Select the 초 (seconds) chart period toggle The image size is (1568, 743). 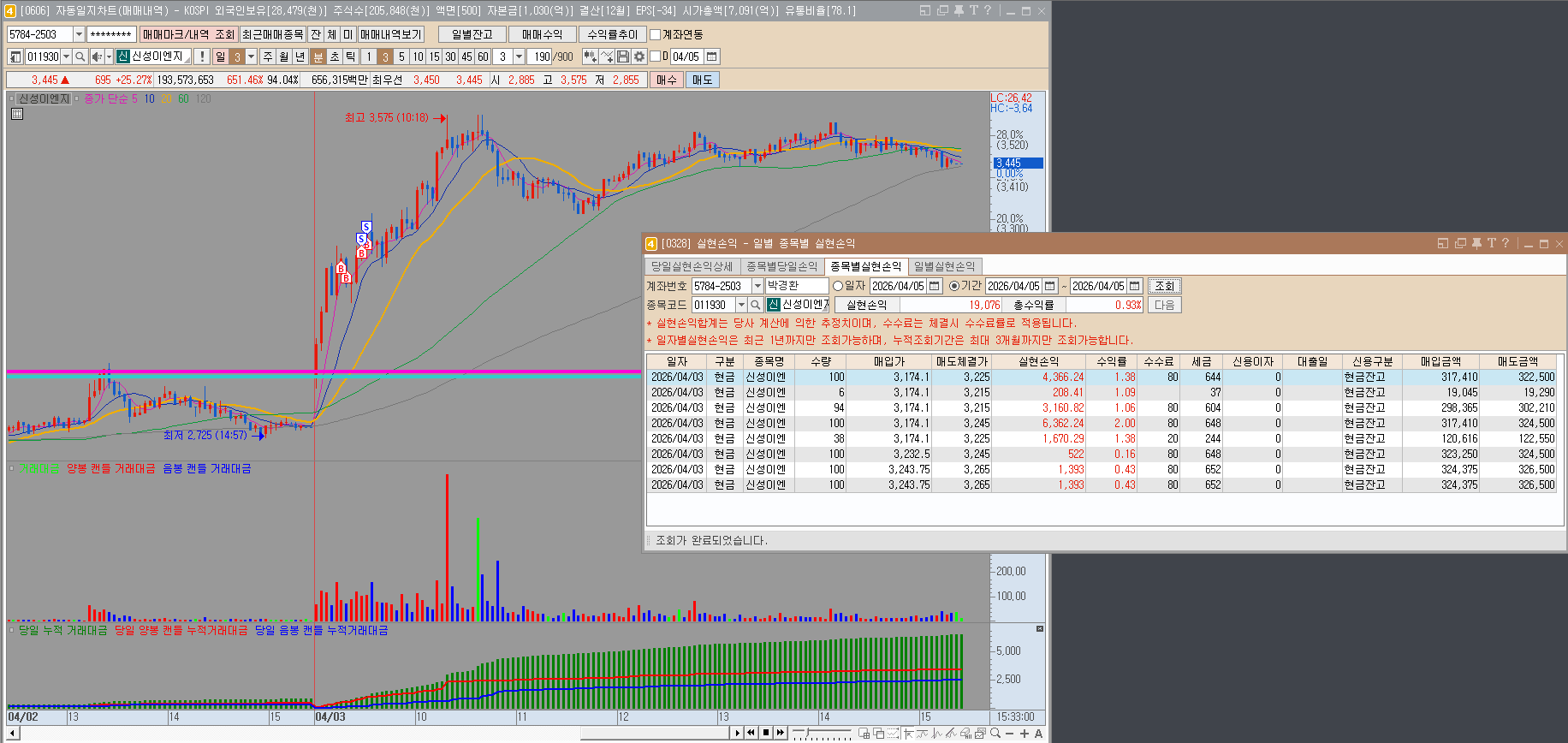pyautogui.click(x=335, y=56)
